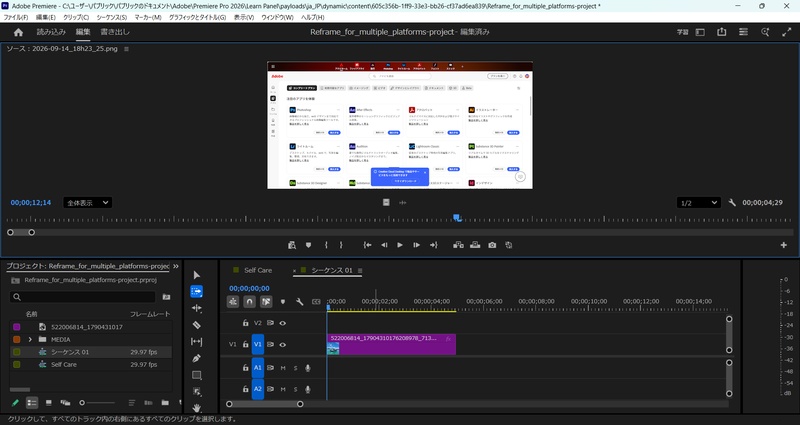Open the 1/2 playback resolution dropdown
This screenshot has width=800, height=425.
[x=698, y=203]
